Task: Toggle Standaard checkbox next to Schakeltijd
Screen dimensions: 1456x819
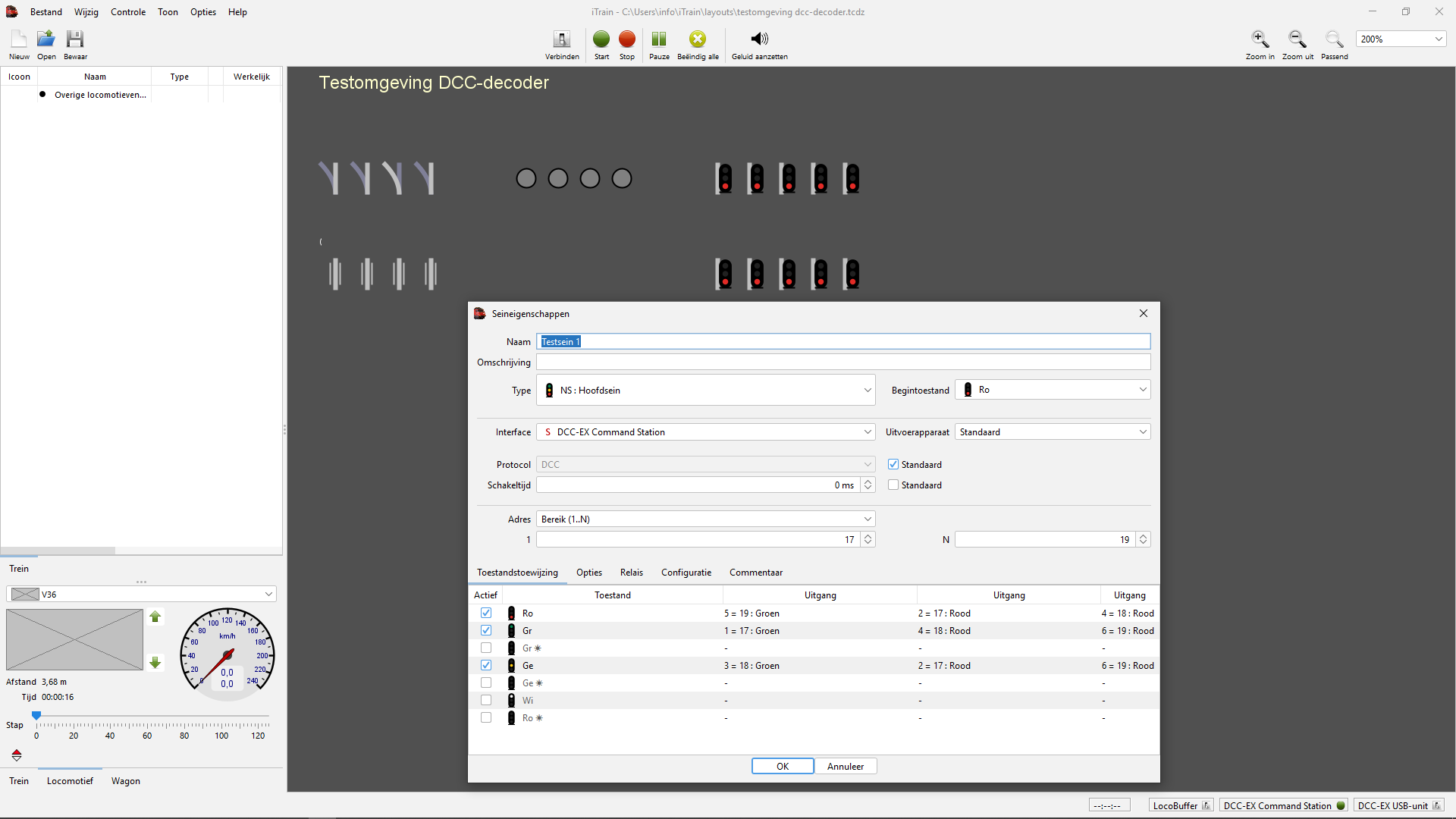Action: [893, 485]
